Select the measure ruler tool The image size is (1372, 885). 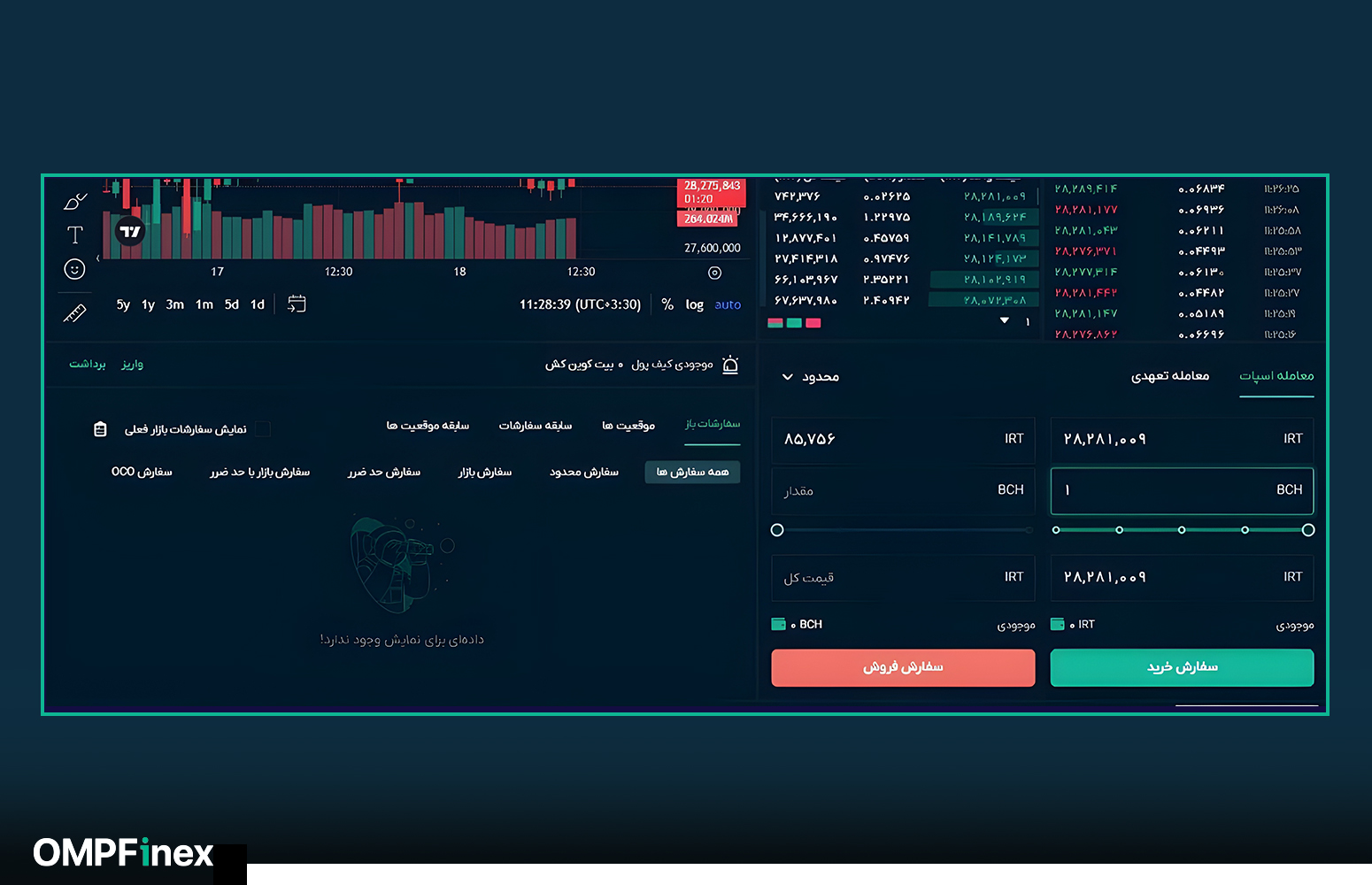click(77, 312)
